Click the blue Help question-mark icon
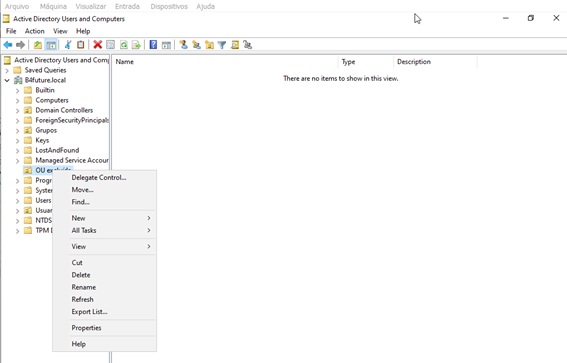Viewport: 567px width, 363px height. pos(153,45)
